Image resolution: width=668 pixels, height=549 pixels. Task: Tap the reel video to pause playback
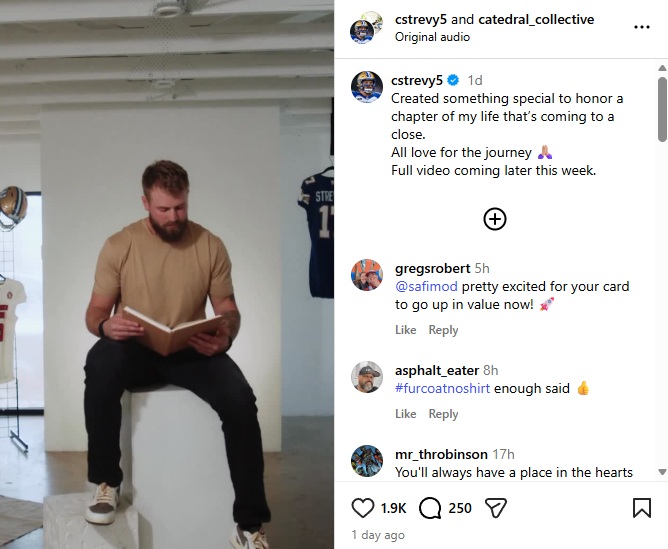click(x=167, y=274)
